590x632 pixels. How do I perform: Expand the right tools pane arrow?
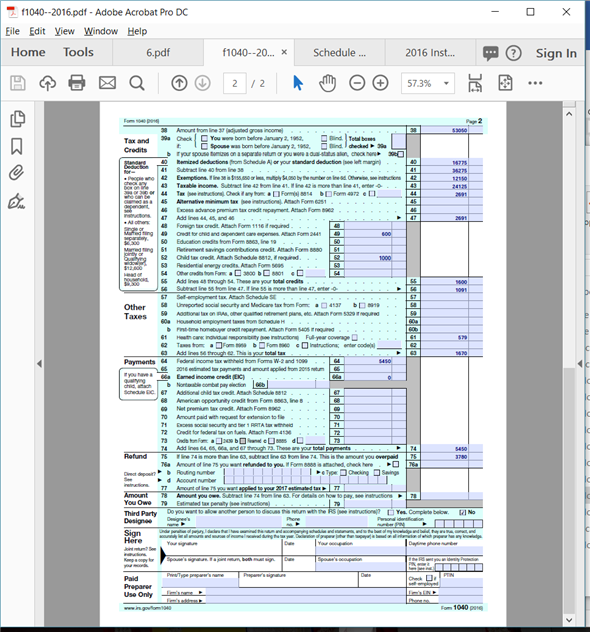(579, 364)
